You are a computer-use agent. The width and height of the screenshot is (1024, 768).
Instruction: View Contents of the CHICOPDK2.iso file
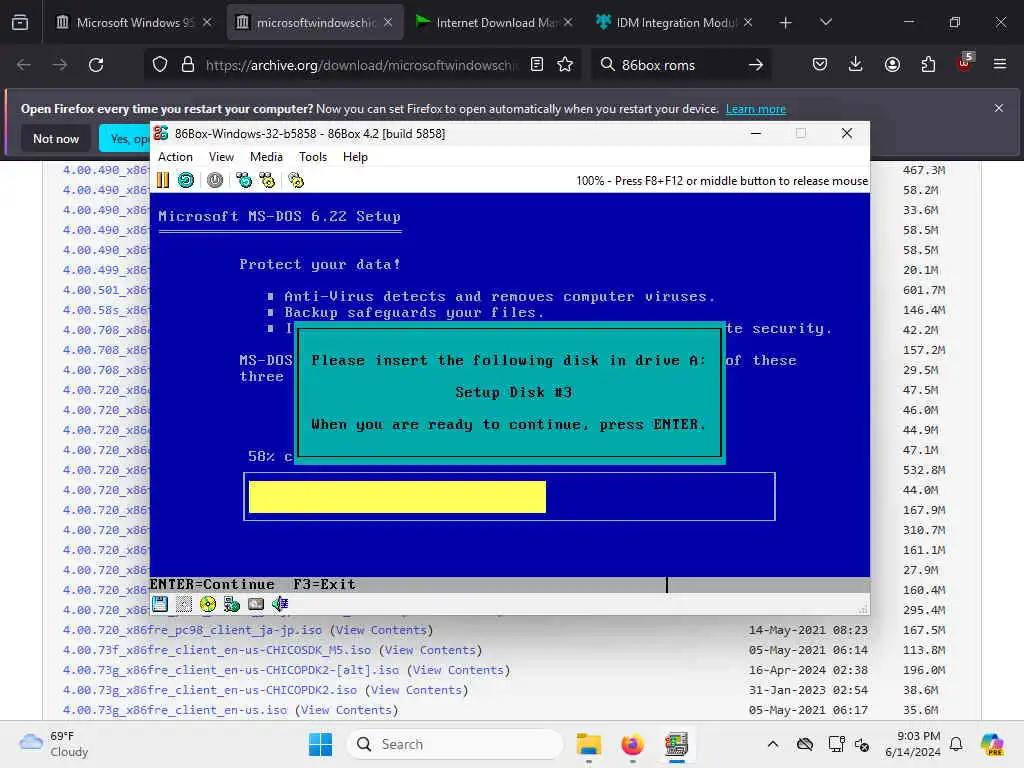click(416, 690)
